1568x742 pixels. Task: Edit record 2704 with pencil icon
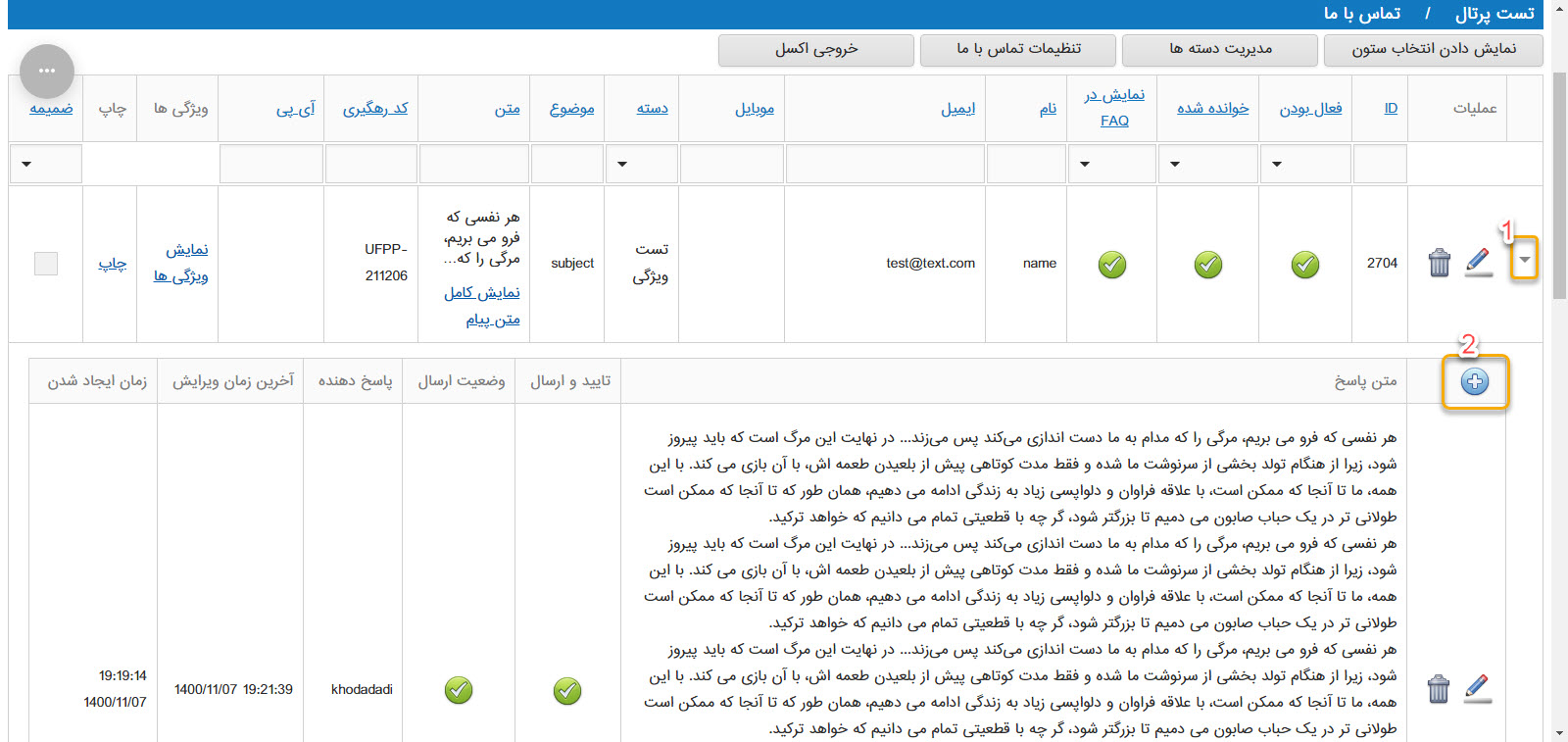coord(1478,262)
